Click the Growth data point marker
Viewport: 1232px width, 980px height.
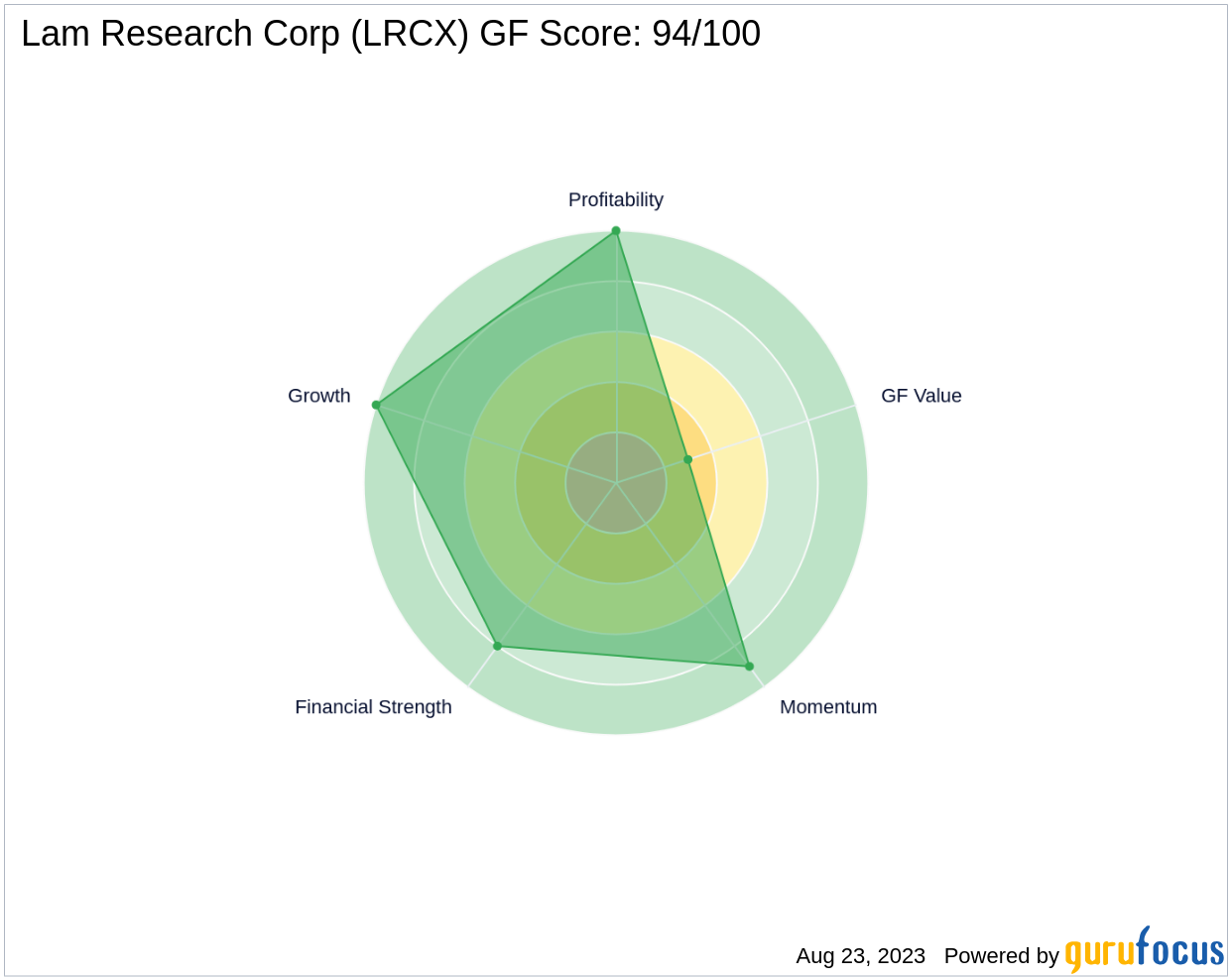pos(376,405)
